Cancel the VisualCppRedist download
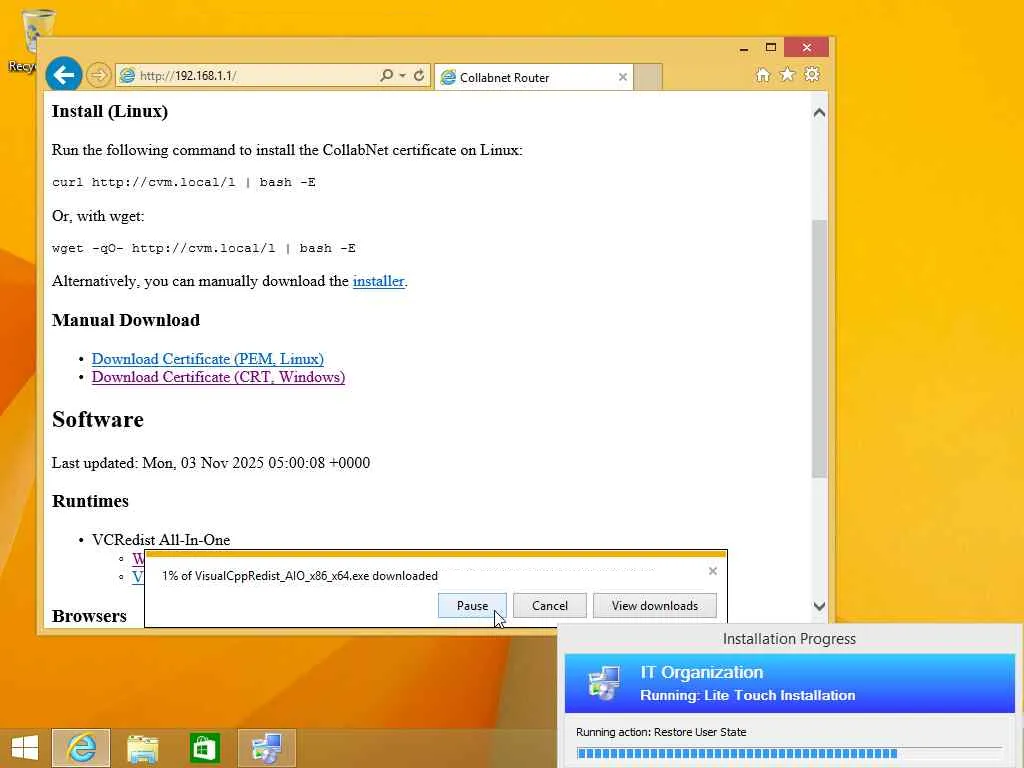1024x768 pixels. (x=550, y=605)
